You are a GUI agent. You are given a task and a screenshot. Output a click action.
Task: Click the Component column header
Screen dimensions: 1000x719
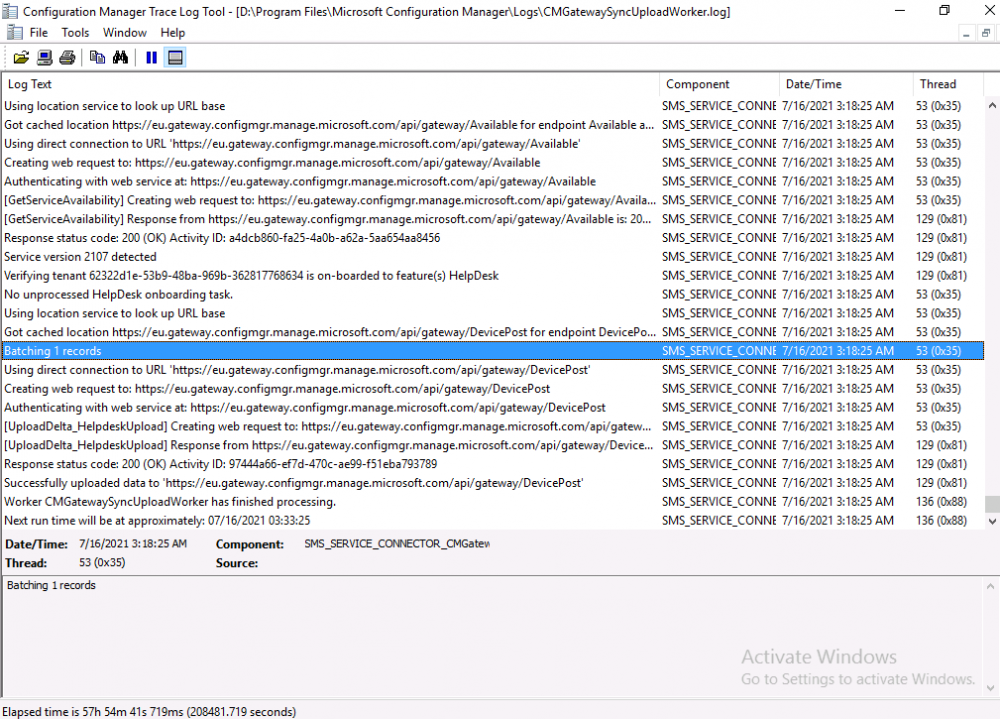719,84
